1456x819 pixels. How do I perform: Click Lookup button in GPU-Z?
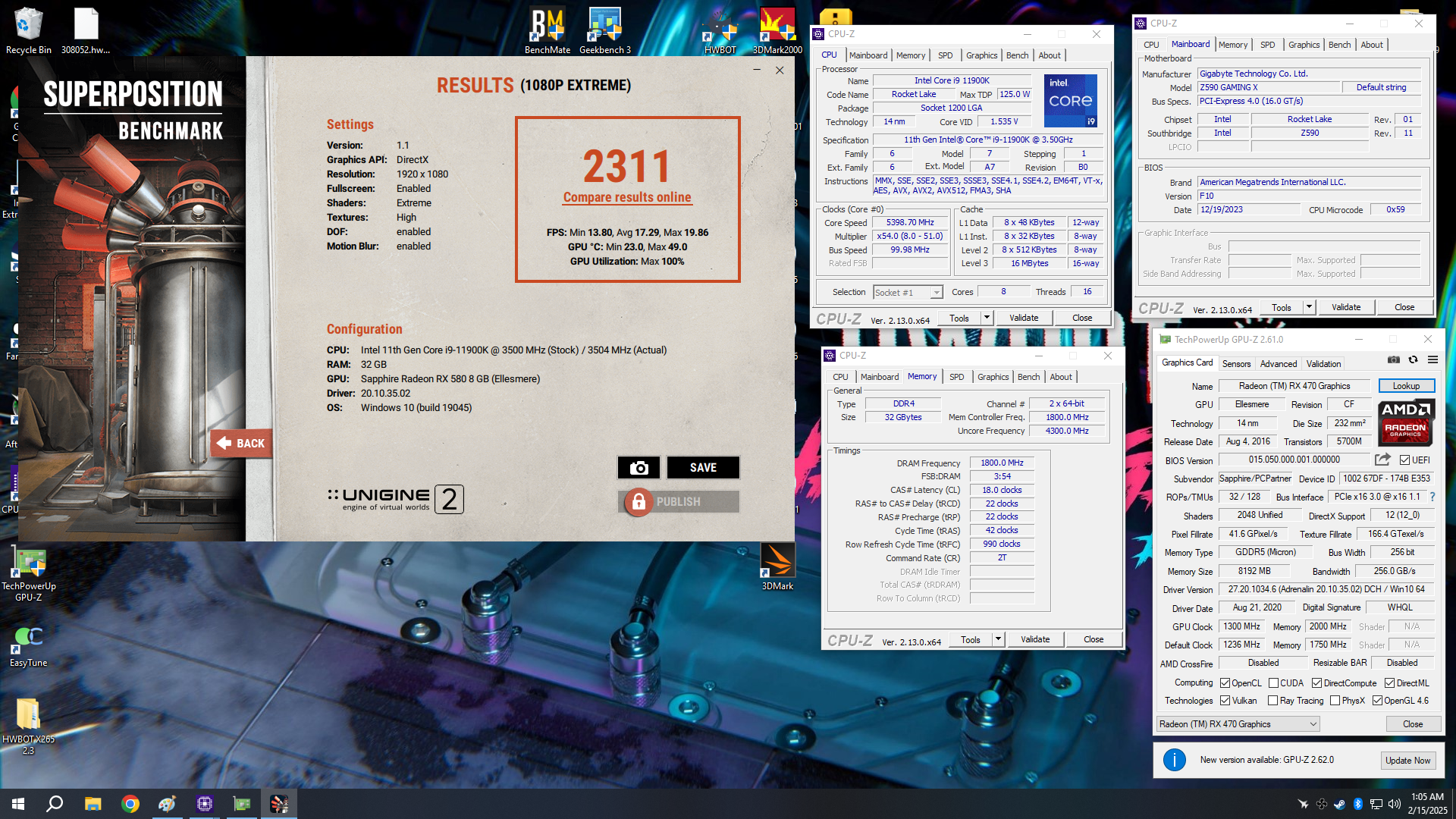(x=1406, y=386)
